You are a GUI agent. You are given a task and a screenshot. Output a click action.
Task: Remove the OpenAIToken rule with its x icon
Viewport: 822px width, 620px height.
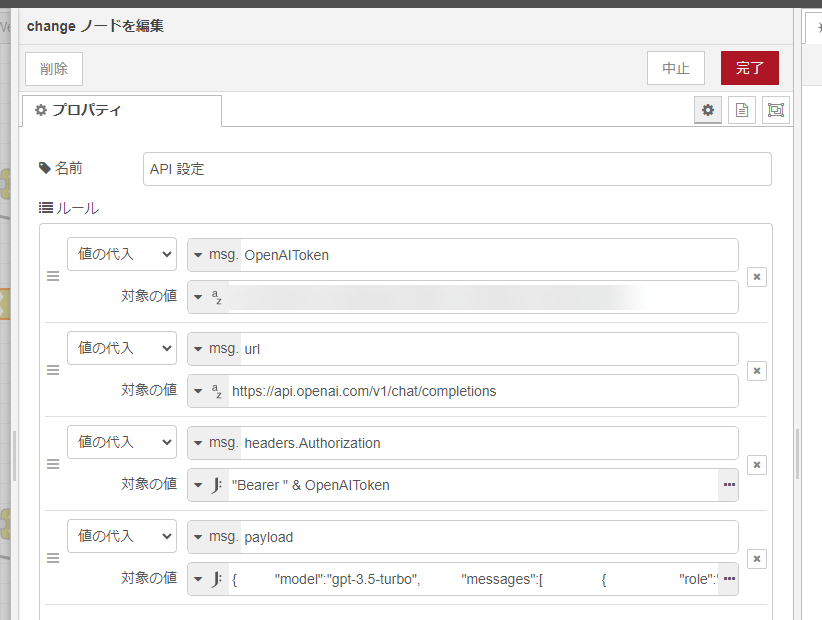coord(756,277)
